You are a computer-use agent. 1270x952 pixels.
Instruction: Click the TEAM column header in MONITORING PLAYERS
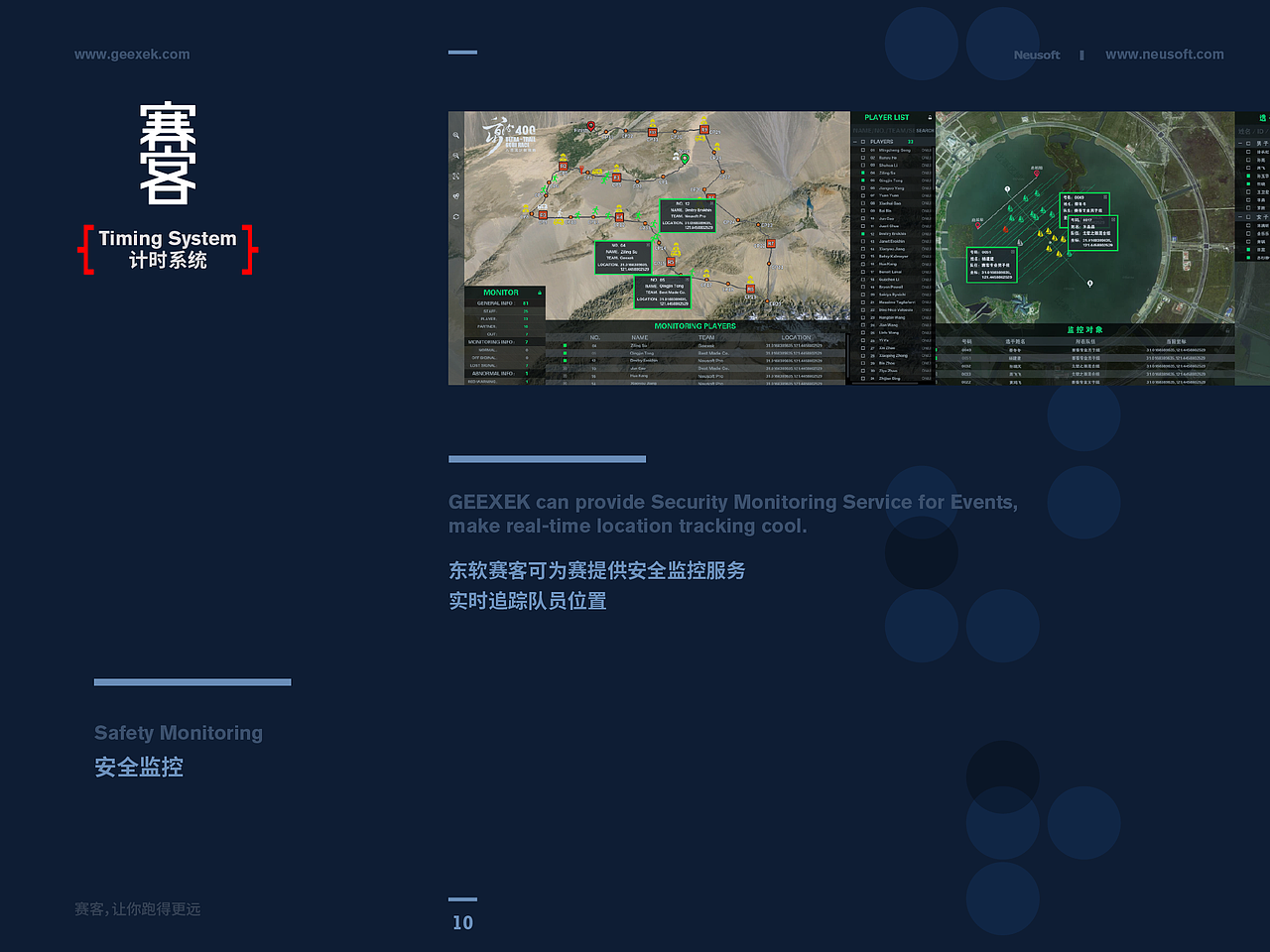tap(706, 337)
